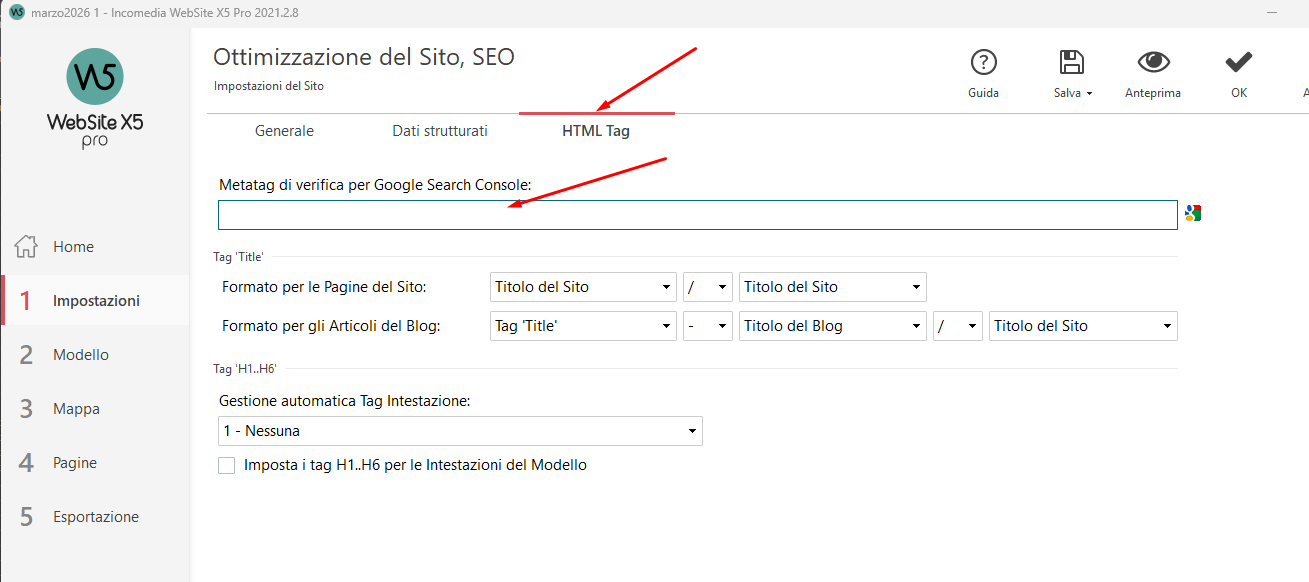Click the WebSite X5 Pro logo
The width and height of the screenshot is (1309, 582).
(95, 98)
